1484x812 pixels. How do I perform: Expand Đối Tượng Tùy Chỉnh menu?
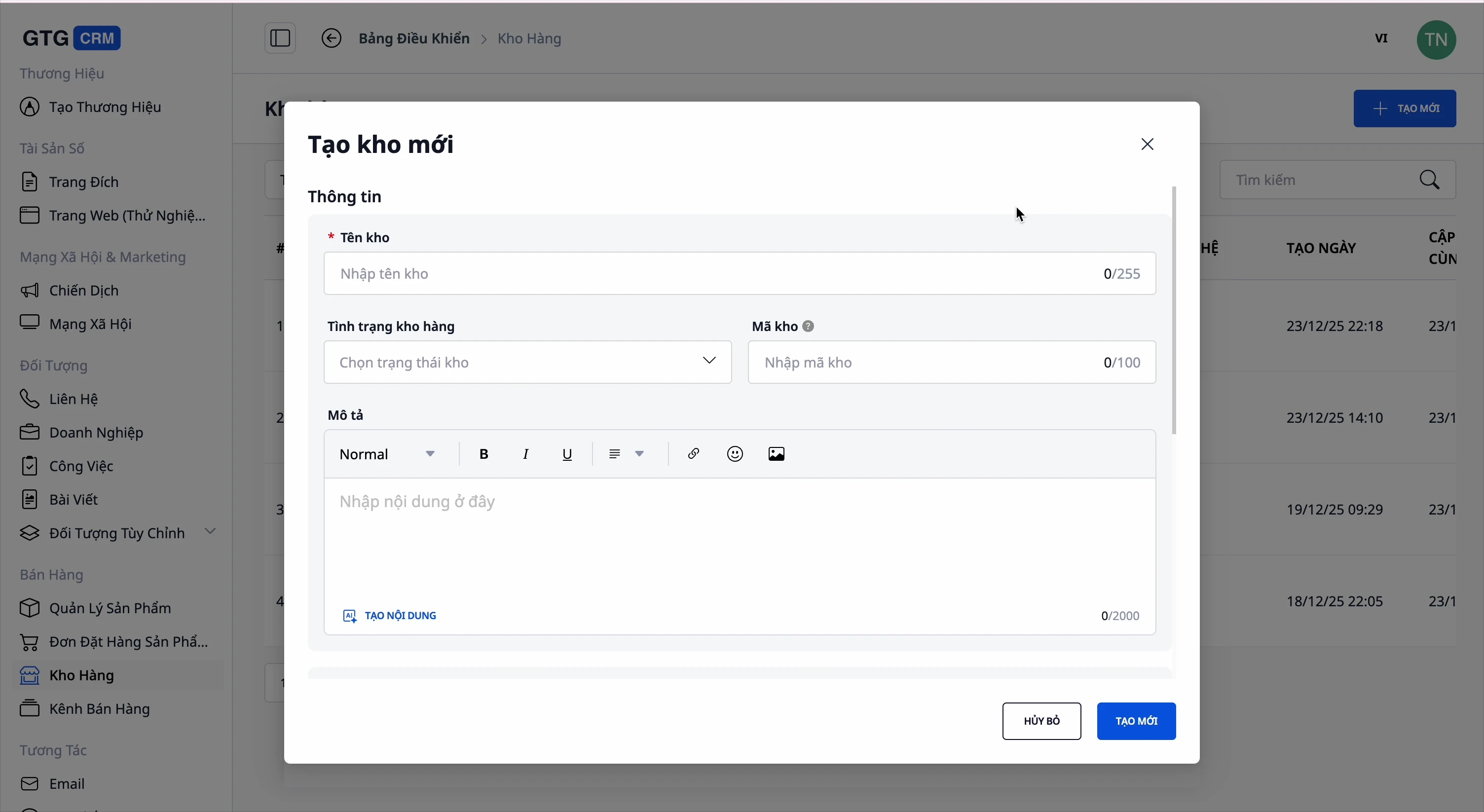210,531
